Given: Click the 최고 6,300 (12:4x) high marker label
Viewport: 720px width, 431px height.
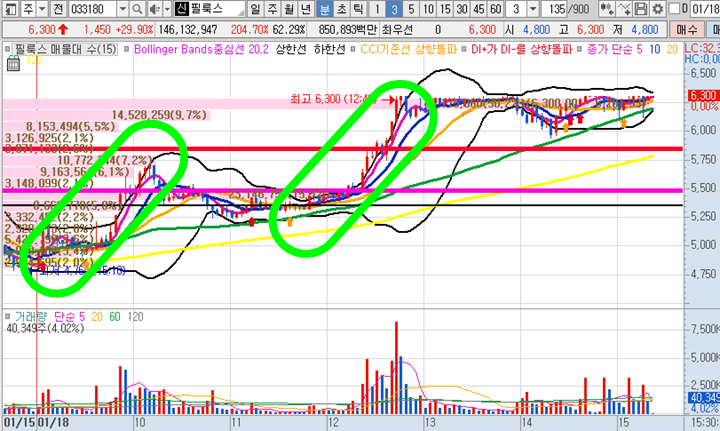Looking at the screenshot, I should [333, 99].
